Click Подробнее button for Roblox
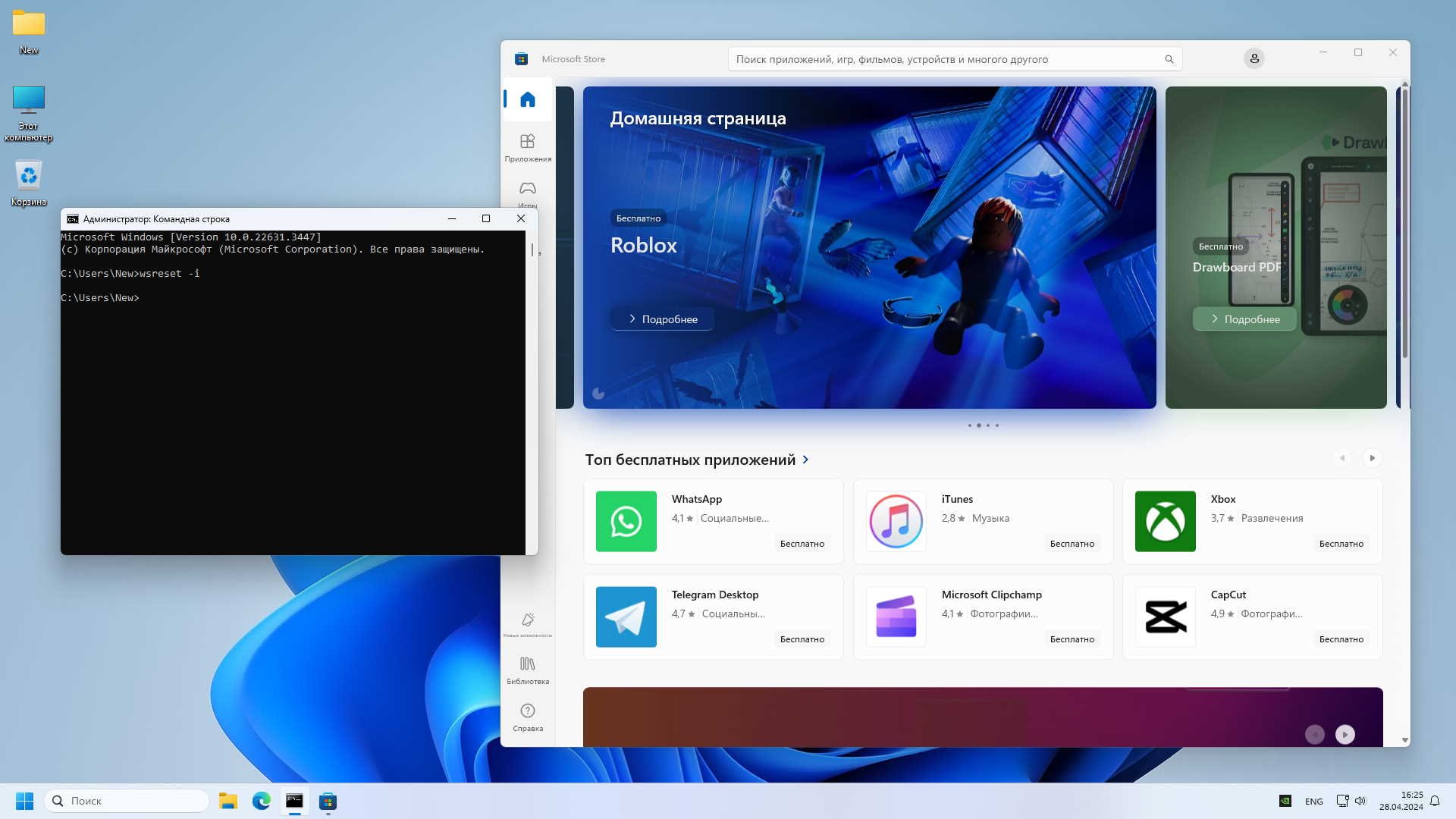The height and width of the screenshot is (819, 1456). pyautogui.click(x=662, y=319)
